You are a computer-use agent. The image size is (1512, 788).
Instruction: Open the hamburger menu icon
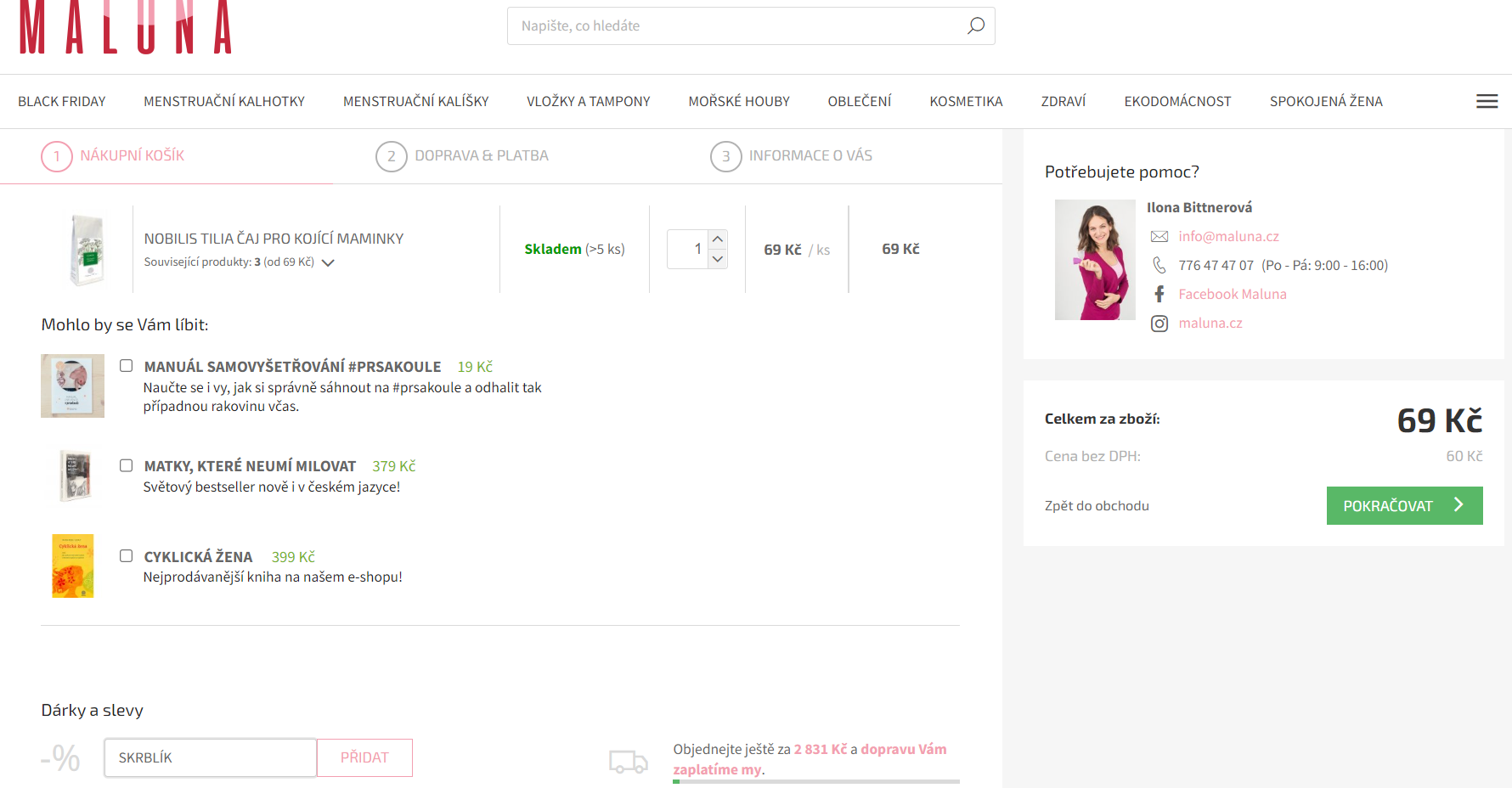tap(1487, 101)
